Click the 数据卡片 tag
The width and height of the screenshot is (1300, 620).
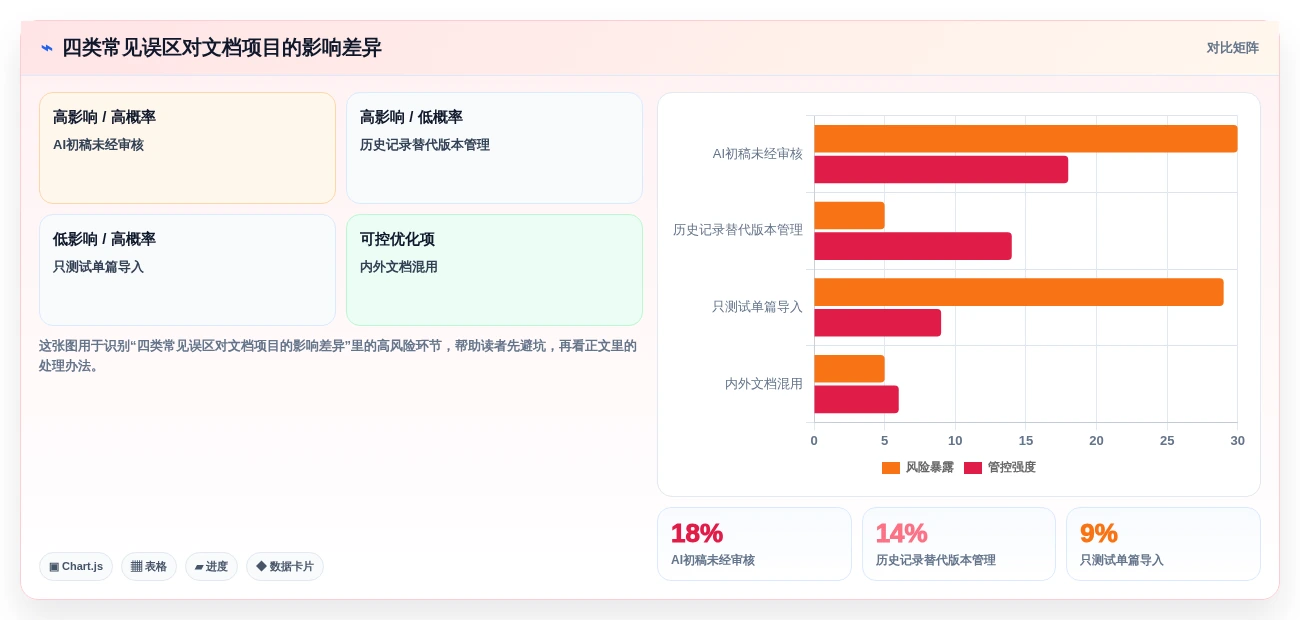(x=285, y=567)
